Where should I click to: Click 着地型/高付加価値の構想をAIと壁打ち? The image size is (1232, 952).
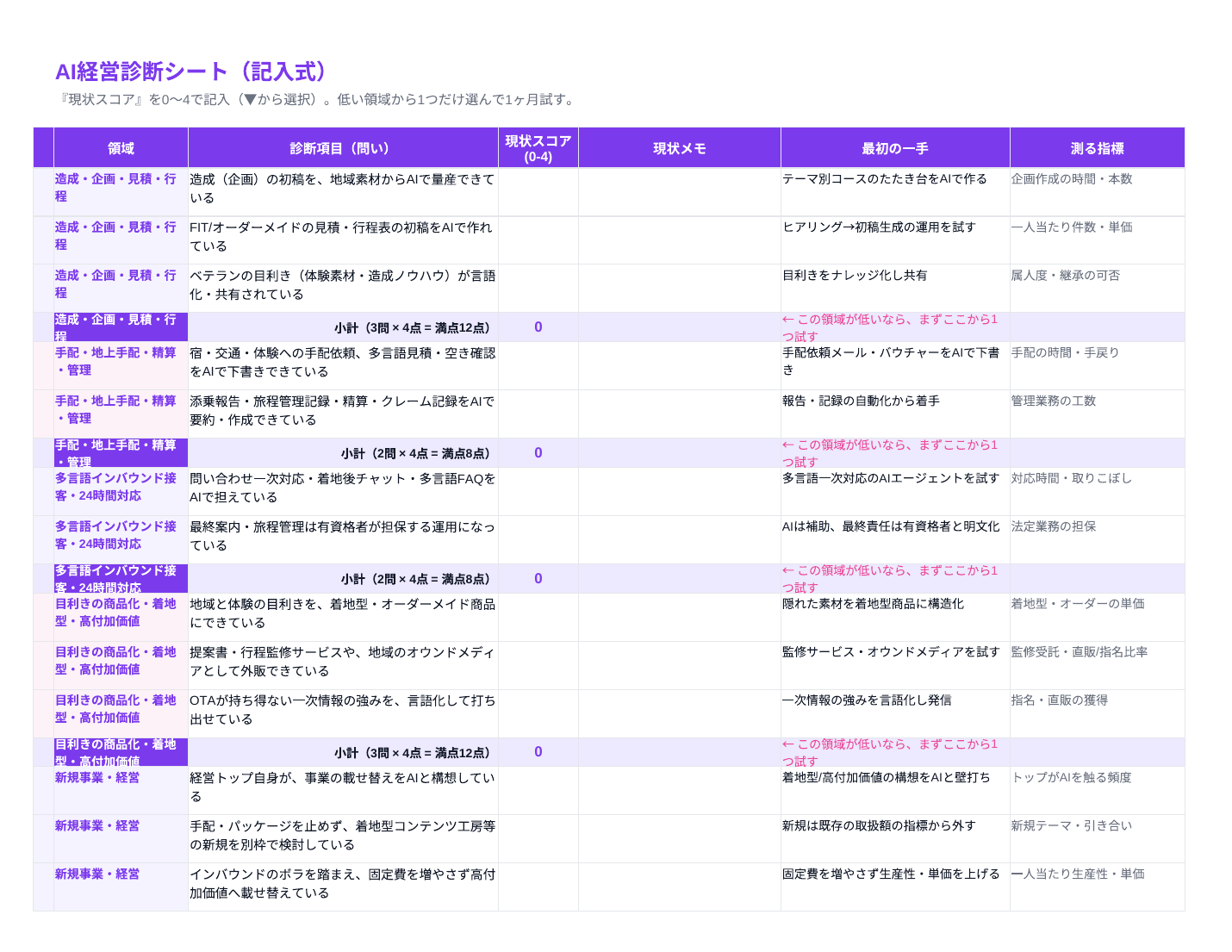[x=886, y=777]
